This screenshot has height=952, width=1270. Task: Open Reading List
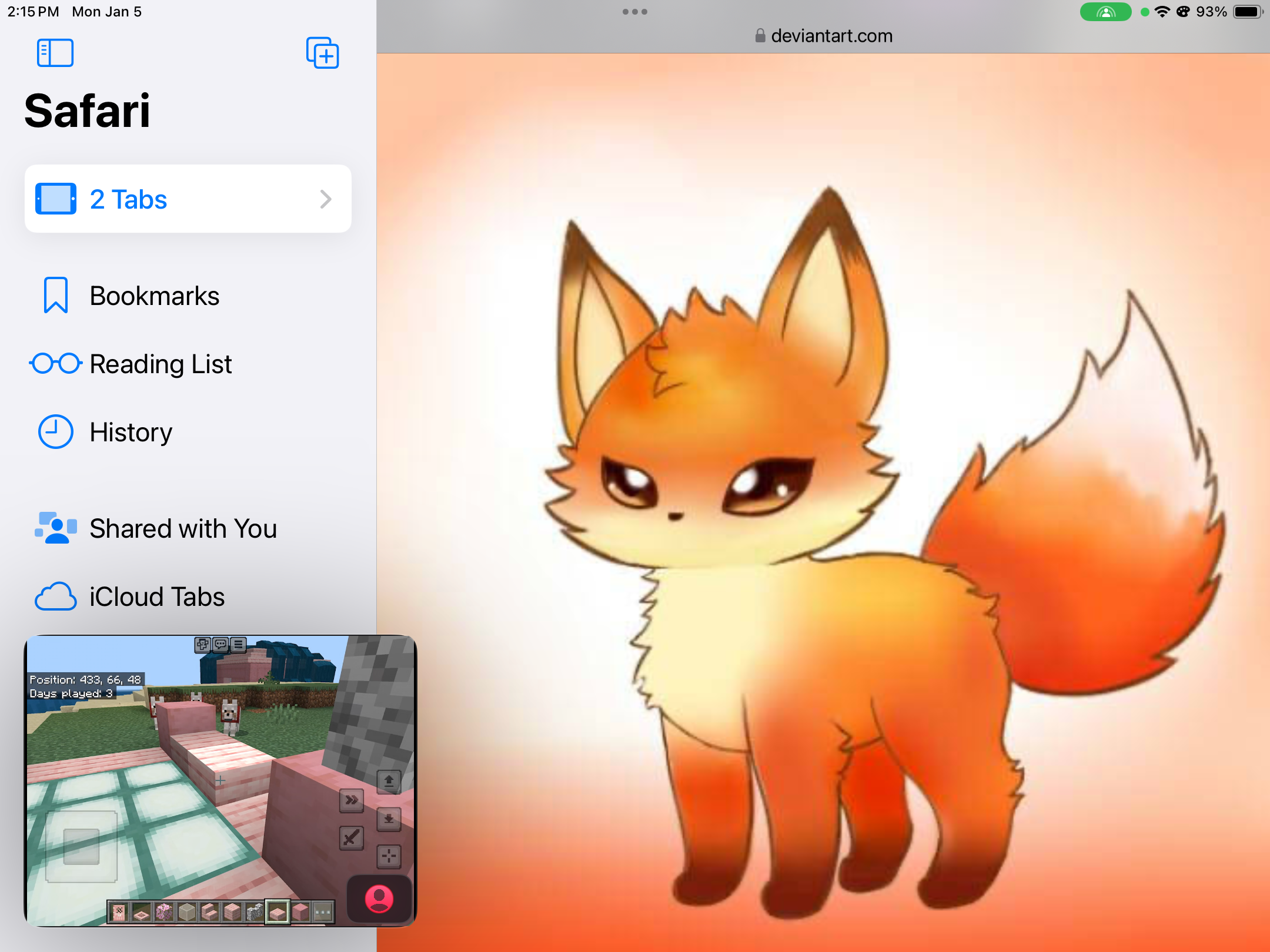point(160,364)
